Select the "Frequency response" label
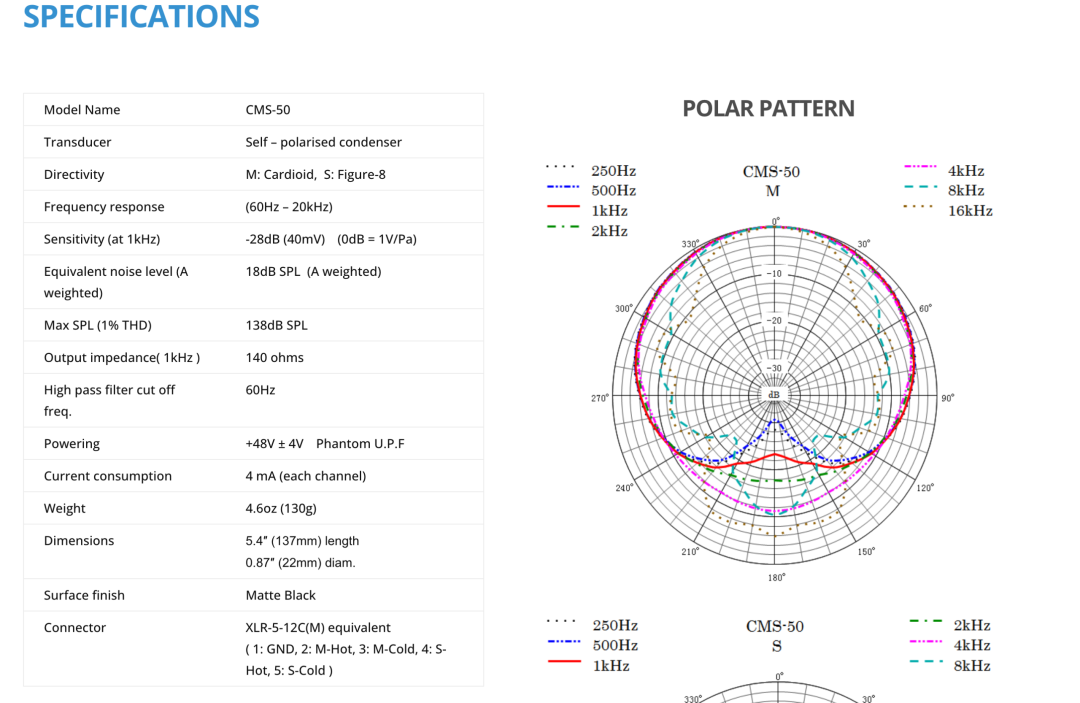This screenshot has height=703, width=1080. point(104,207)
